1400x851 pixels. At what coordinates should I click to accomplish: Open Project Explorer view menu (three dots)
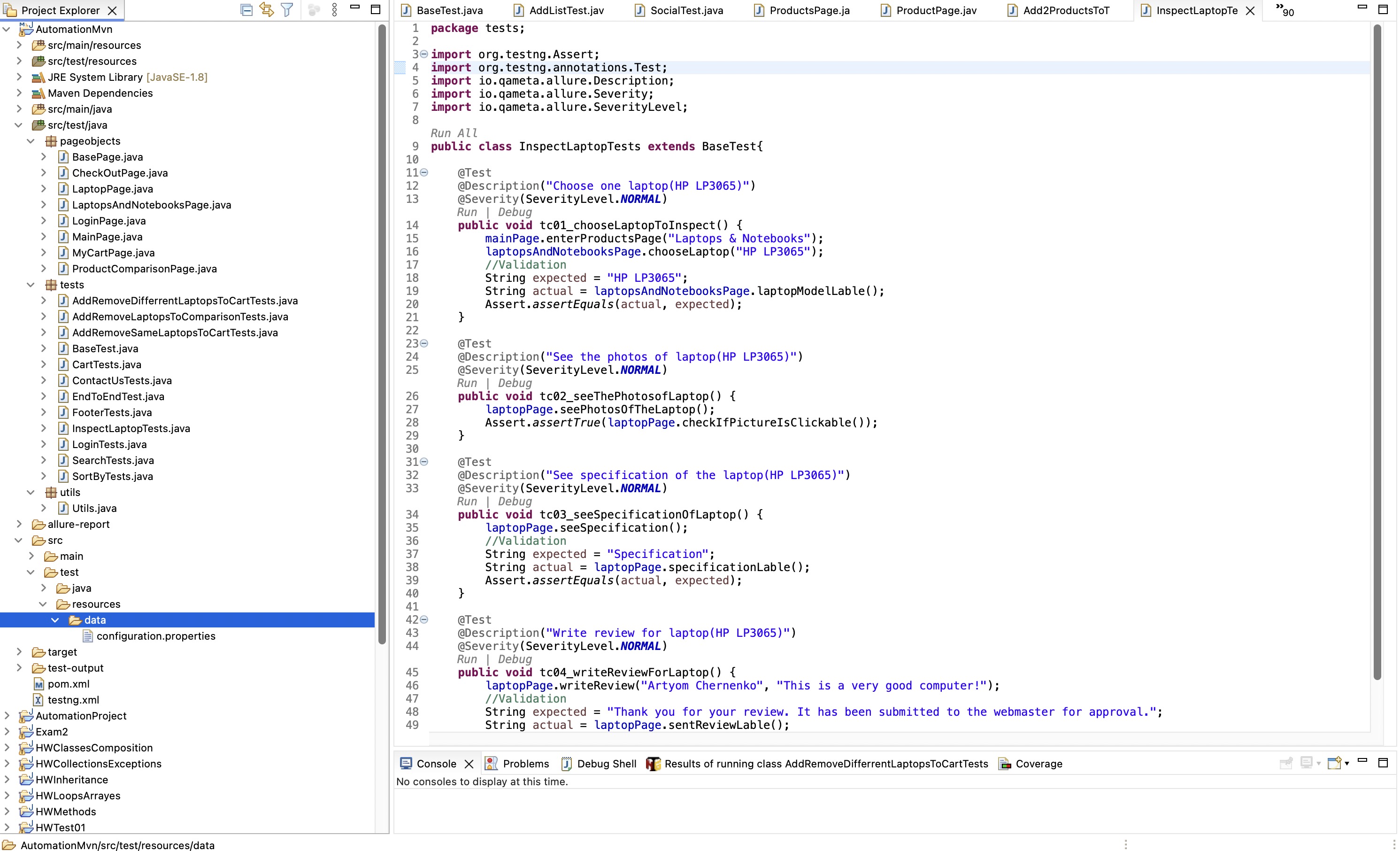335,10
